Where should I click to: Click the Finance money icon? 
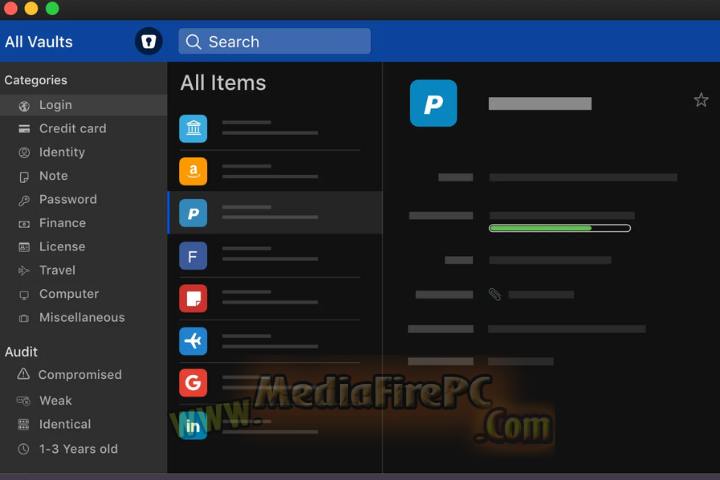click(x=24, y=224)
